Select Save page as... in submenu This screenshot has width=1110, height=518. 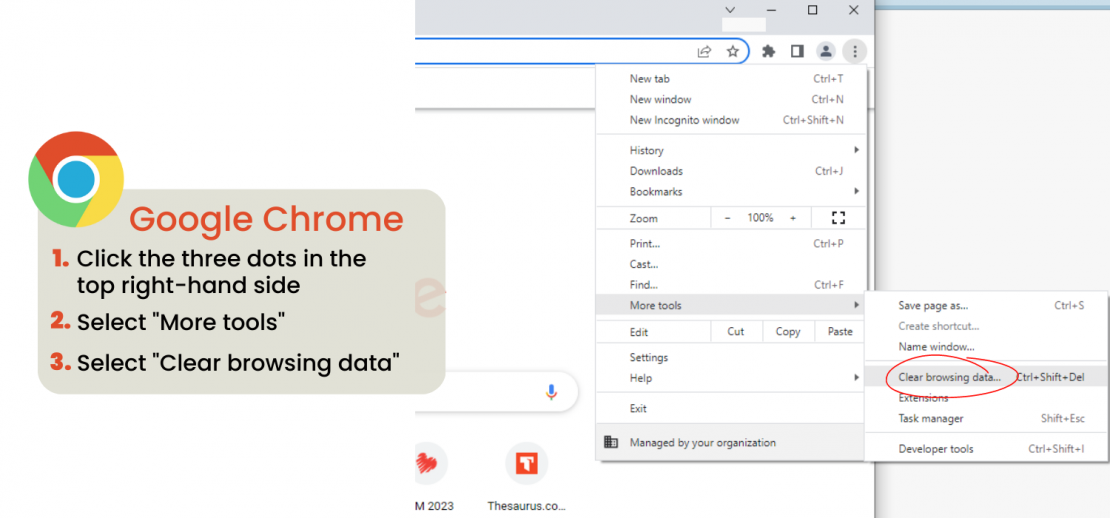pyautogui.click(x=985, y=306)
